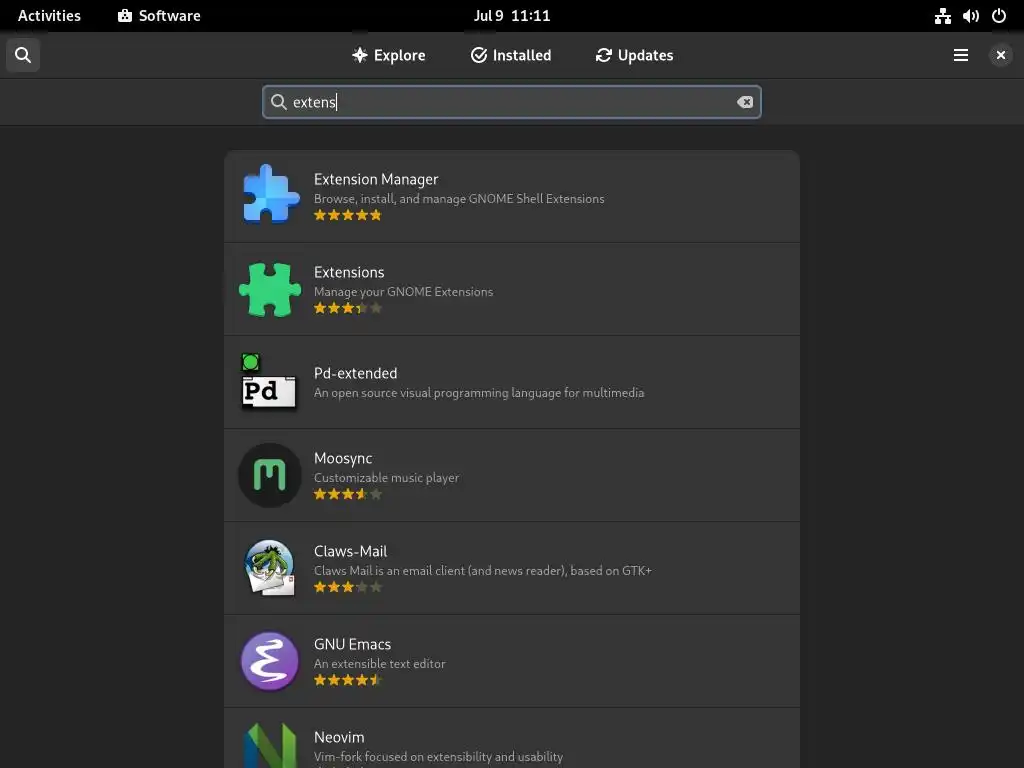Click 'Manage your GNOME Extensions' description
The height and width of the screenshot is (768, 1024).
[x=404, y=292]
